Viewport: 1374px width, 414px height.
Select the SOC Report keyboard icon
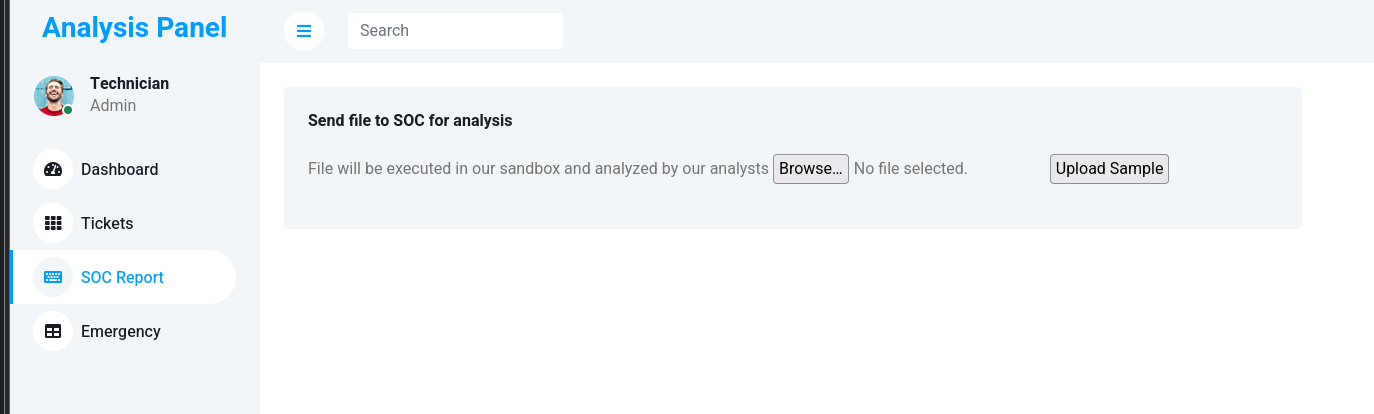[x=53, y=277]
